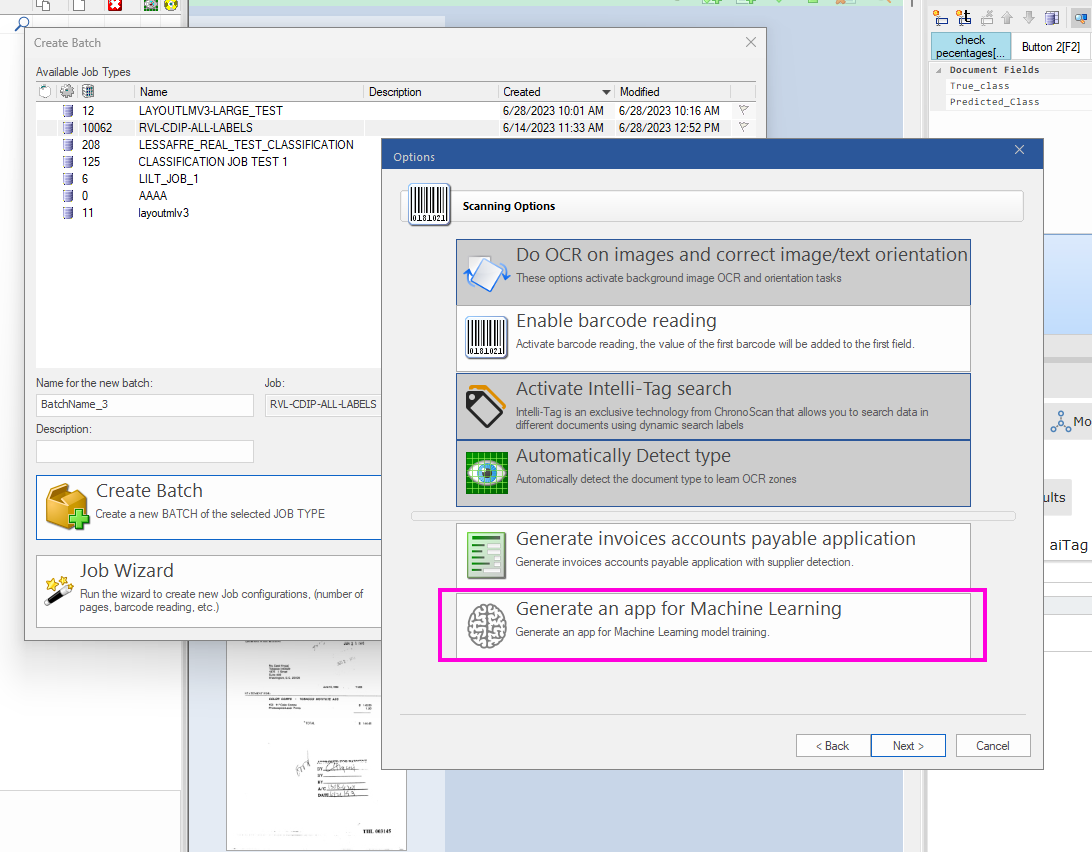Click the database grid icon in the job list header
The width and height of the screenshot is (1092, 852).
coord(88,91)
